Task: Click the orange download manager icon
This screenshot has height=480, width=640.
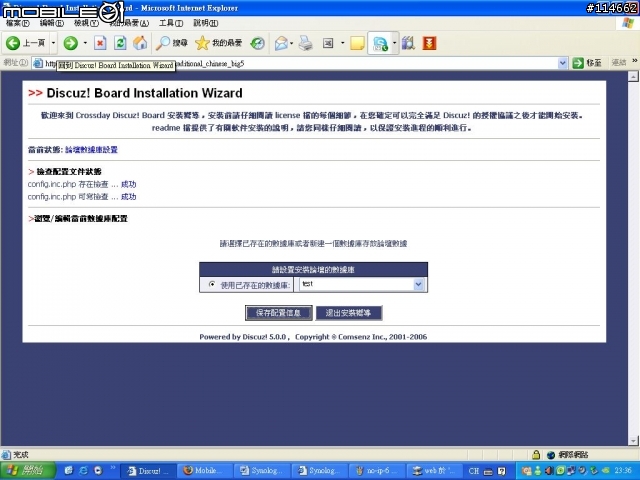Action: 429,43
